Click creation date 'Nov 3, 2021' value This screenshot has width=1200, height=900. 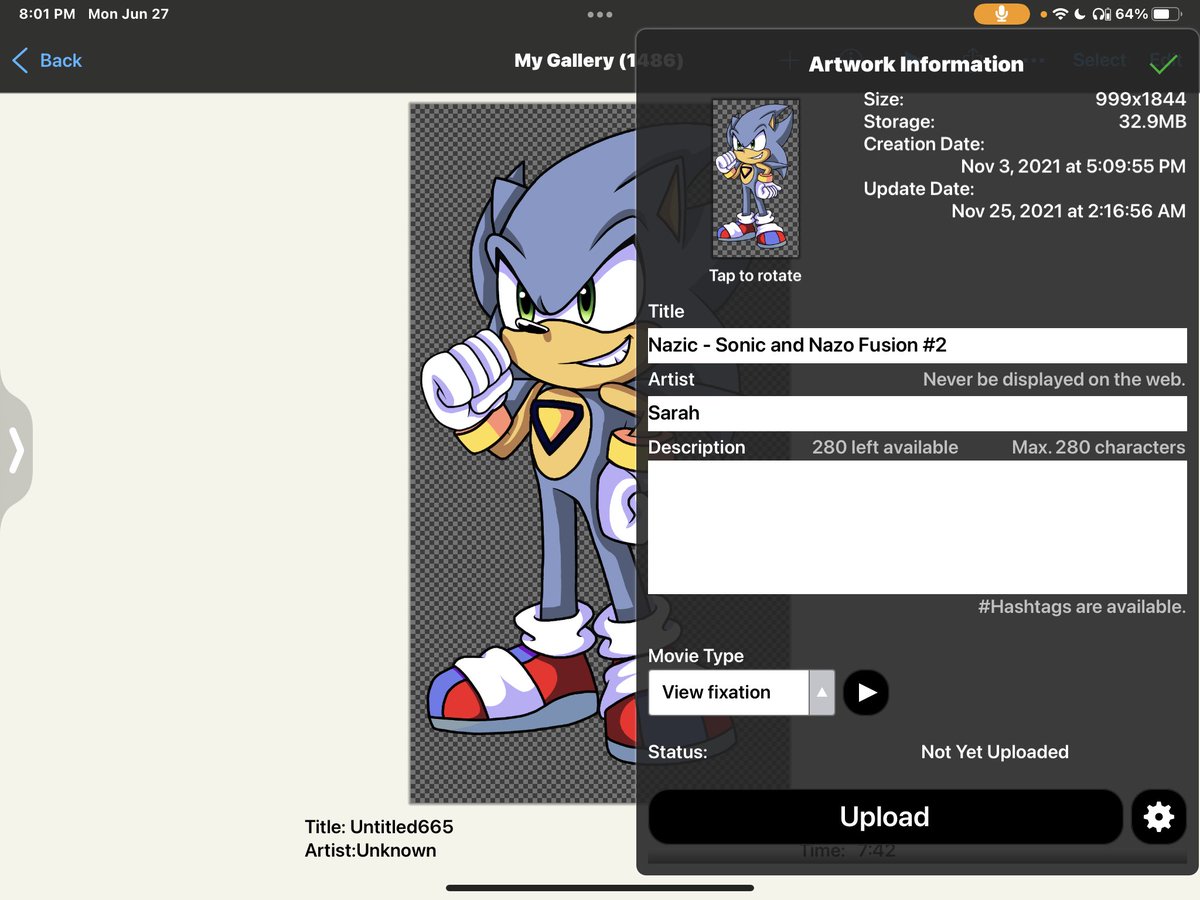click(x=1073, y=167)
